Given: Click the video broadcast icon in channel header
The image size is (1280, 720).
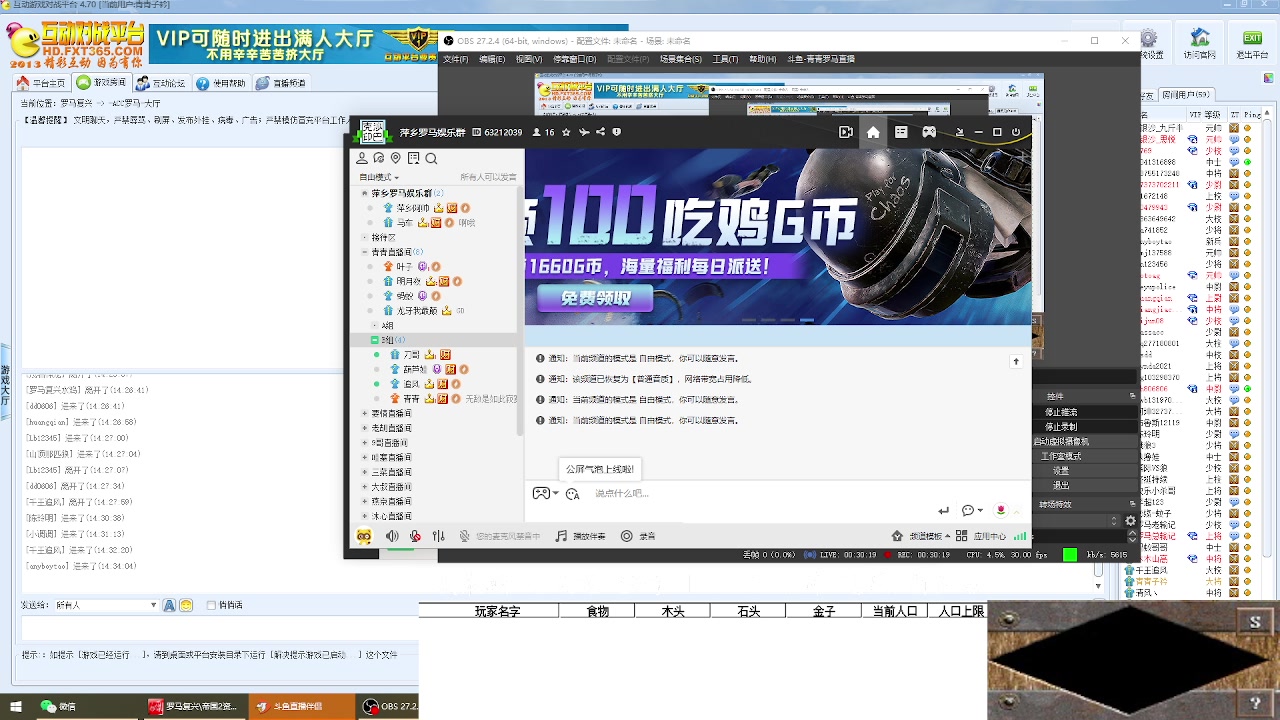Looking at the screenshot, I should point(846,132).
